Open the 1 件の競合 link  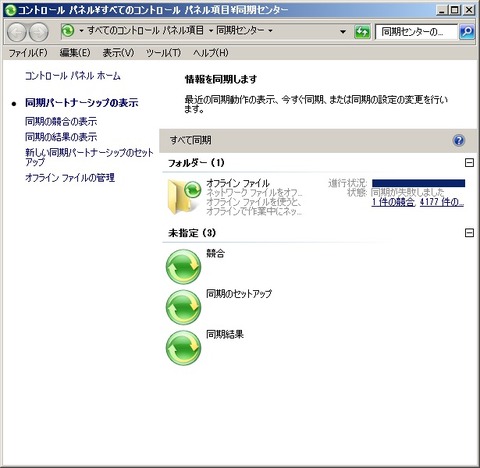(x=393, y=202)
